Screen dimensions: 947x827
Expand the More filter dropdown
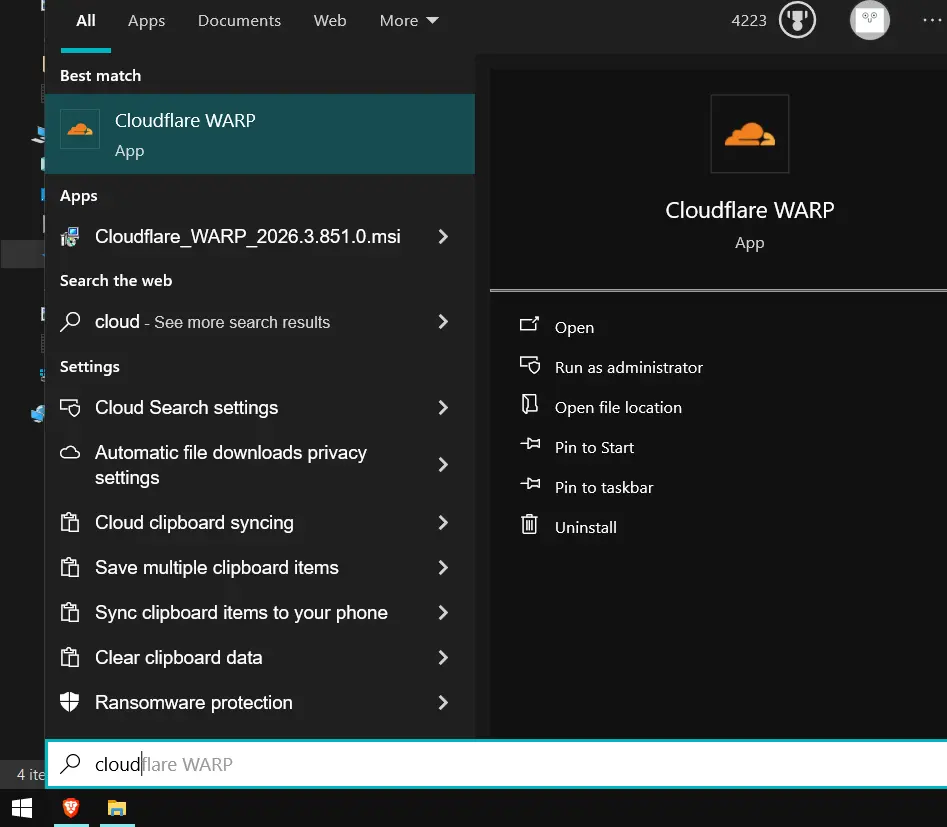[409, 21]
